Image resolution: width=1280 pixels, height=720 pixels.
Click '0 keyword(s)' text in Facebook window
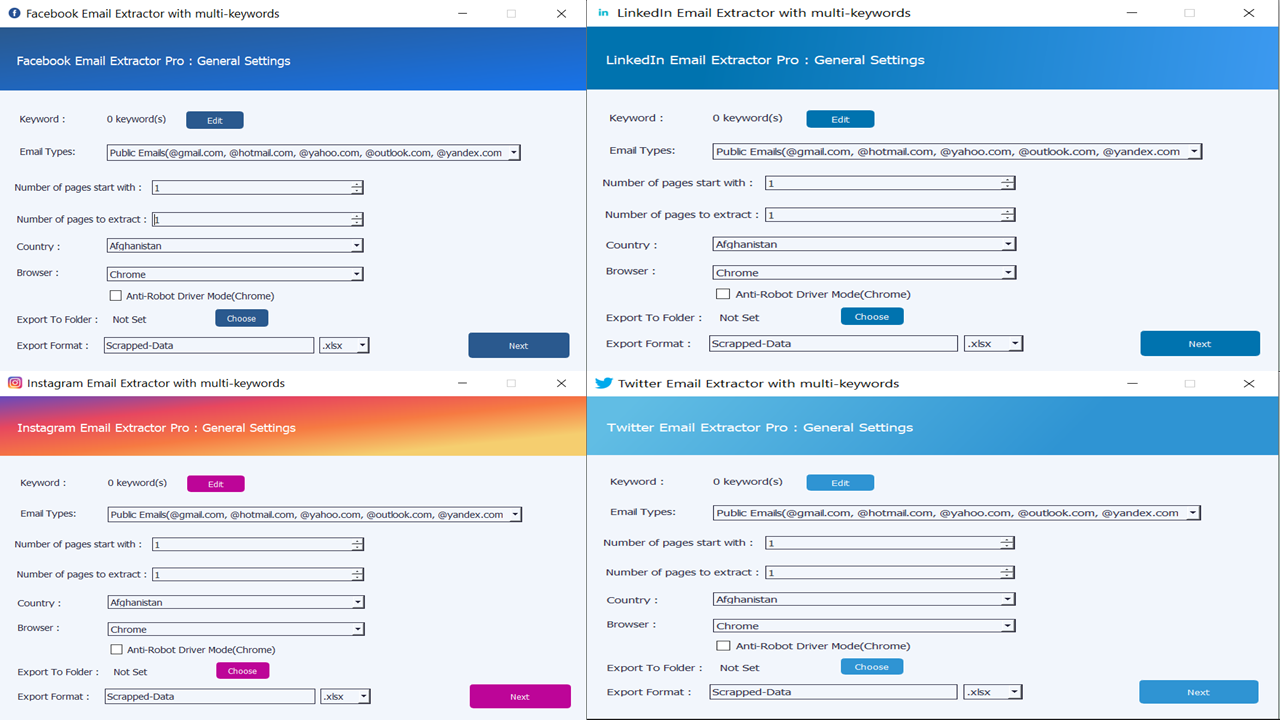136,119
